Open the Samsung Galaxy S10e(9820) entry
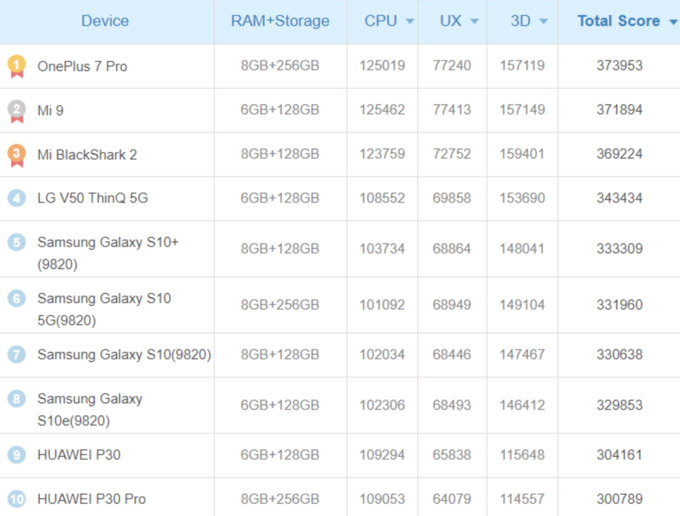This screenshot has height=516, width=680. point(90,409)
